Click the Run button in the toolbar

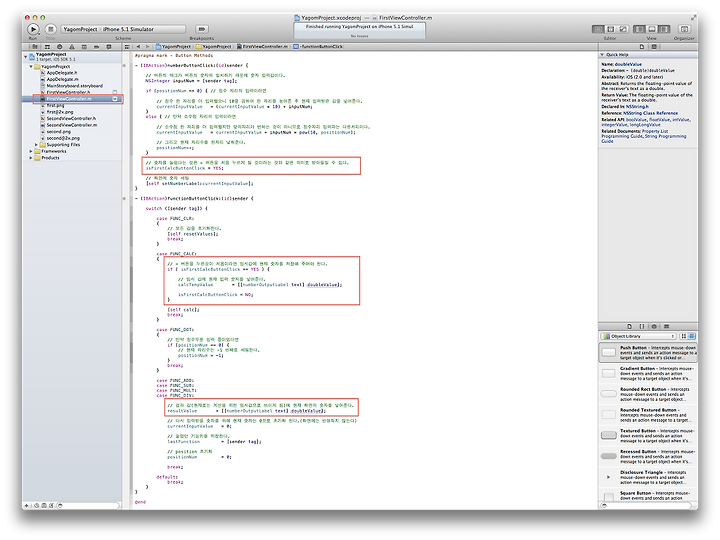tap(33, 29)
